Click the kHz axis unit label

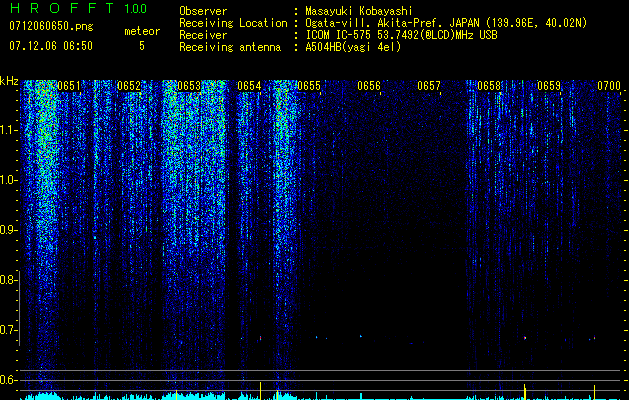click(x=9, y=81)
